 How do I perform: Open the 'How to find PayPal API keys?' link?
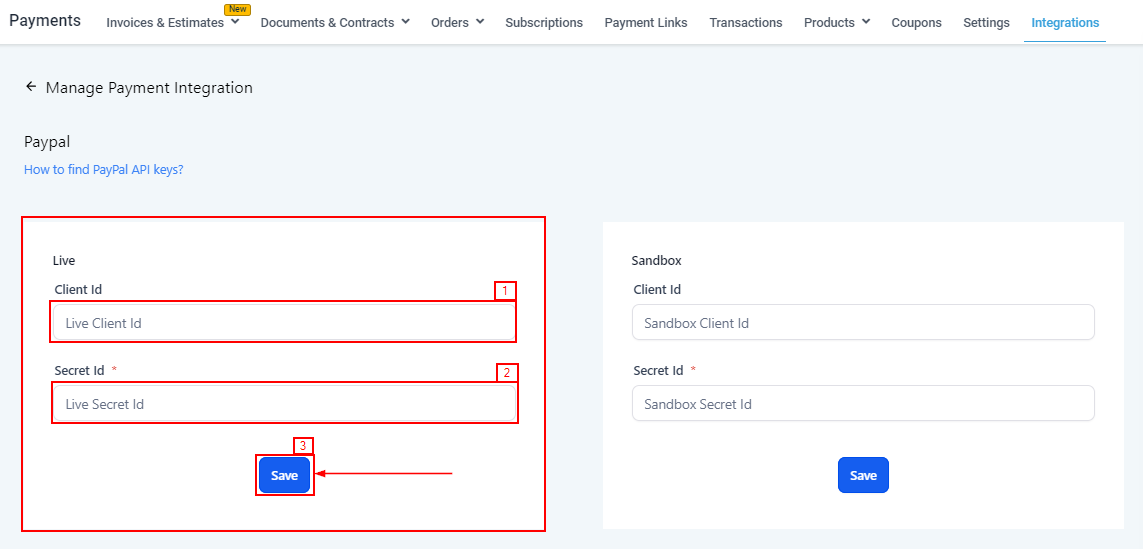(104, 170)
